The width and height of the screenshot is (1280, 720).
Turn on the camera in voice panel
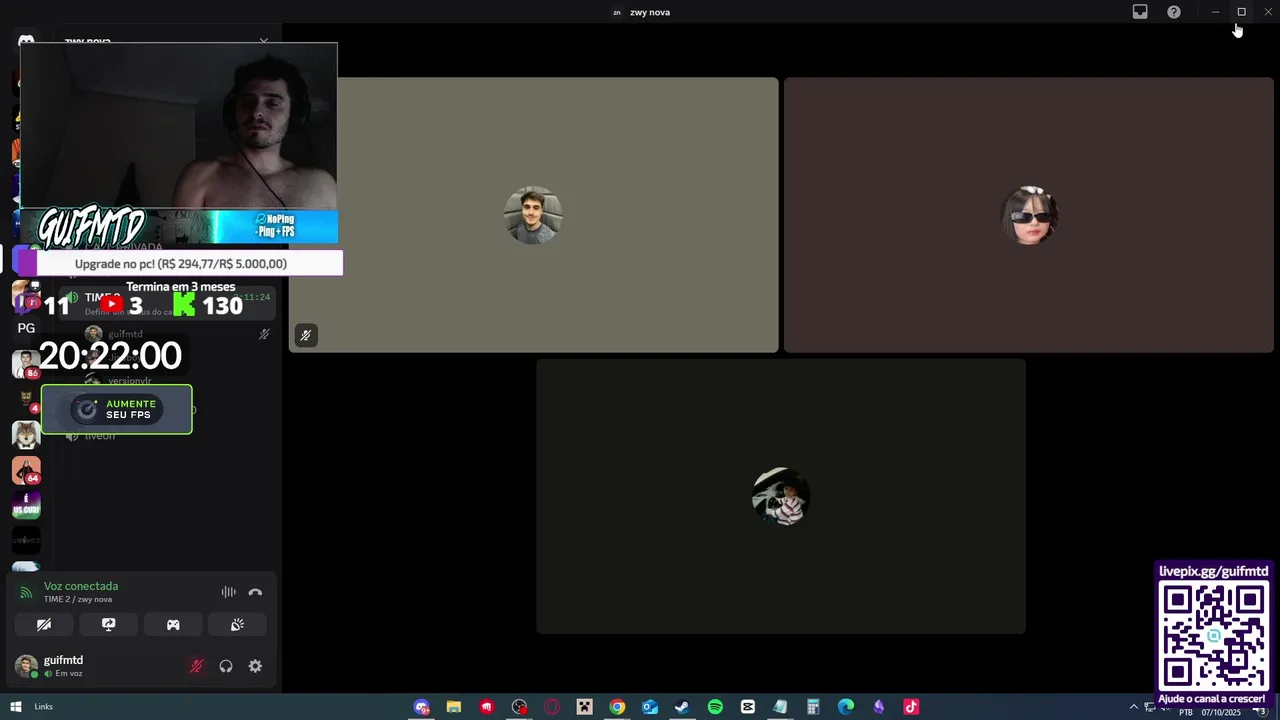pos(44,625)
